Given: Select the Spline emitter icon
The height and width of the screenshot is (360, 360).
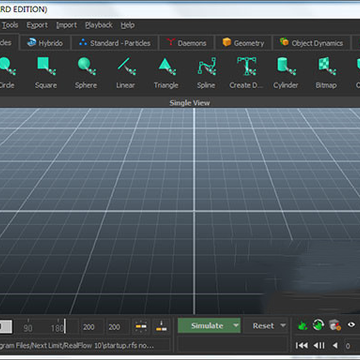Looking at the screenshot, I should tap(206, 66).
